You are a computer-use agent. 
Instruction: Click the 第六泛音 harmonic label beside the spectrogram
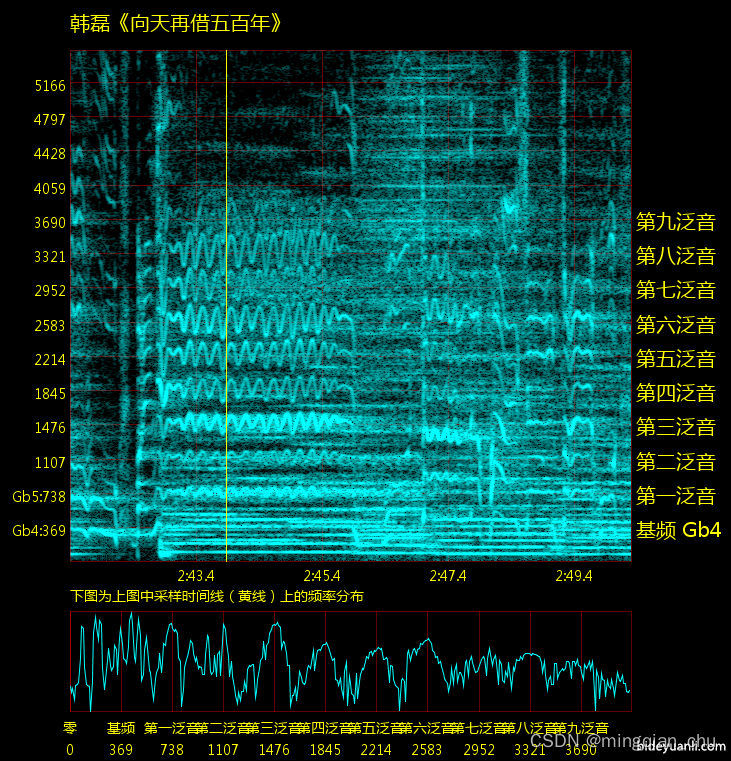tap(676, 325)
